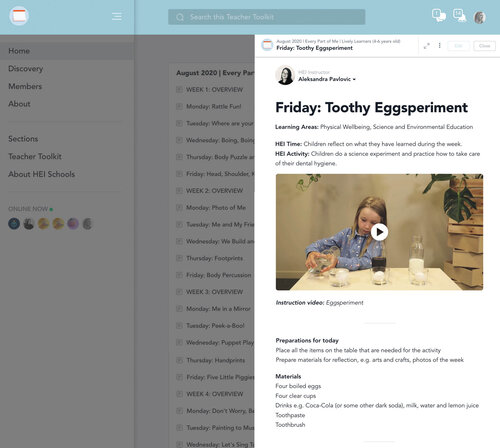
Task: Open Tuesday: Where are your post
Action: point(220,123)
